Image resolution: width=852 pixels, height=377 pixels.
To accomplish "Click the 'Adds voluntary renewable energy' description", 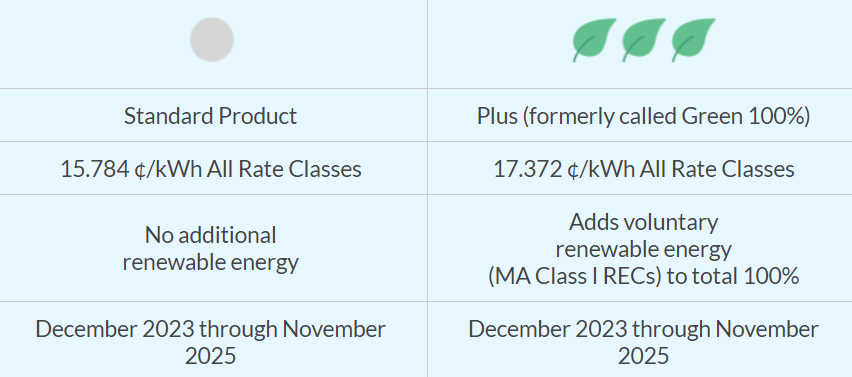I will point(643,235).
